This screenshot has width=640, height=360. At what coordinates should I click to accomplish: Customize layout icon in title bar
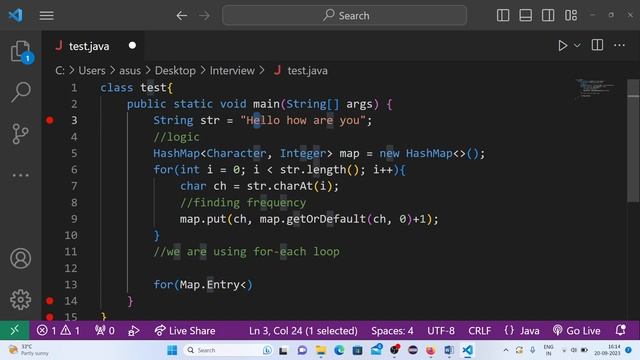571,16
